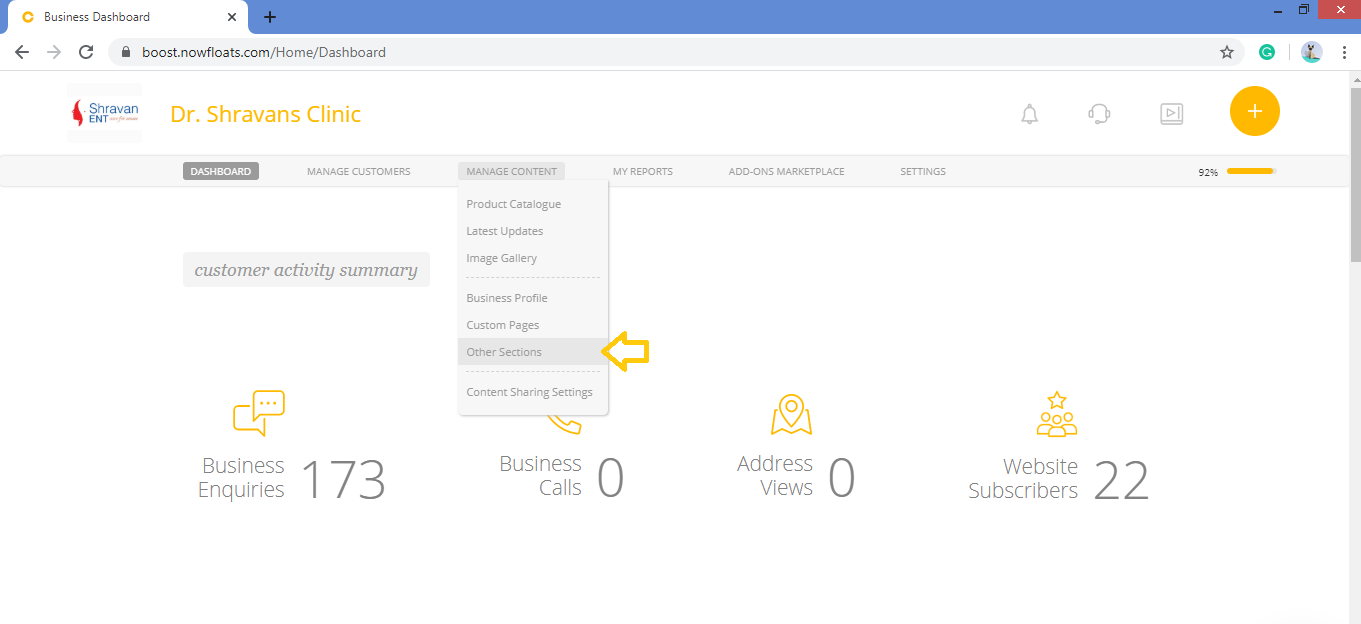Reload the page in the browser
Viewport: 1361px width, 624px height.
tap(86, 52)
